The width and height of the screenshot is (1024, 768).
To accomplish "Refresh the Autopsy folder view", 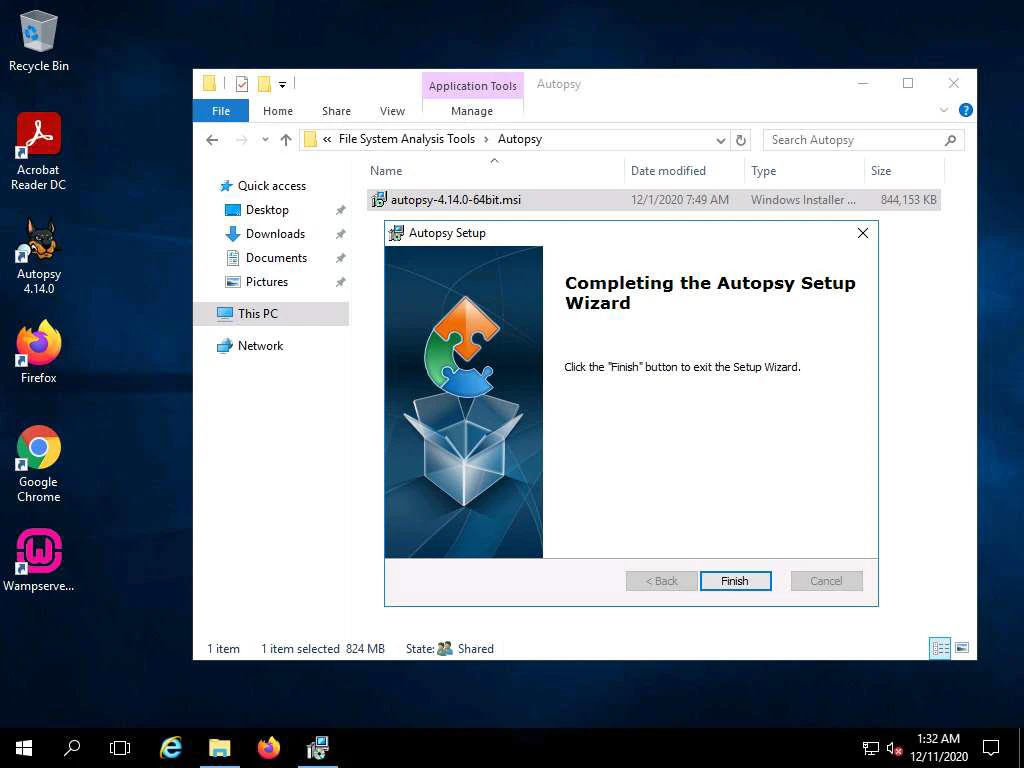I will click(x=741, y=140).
